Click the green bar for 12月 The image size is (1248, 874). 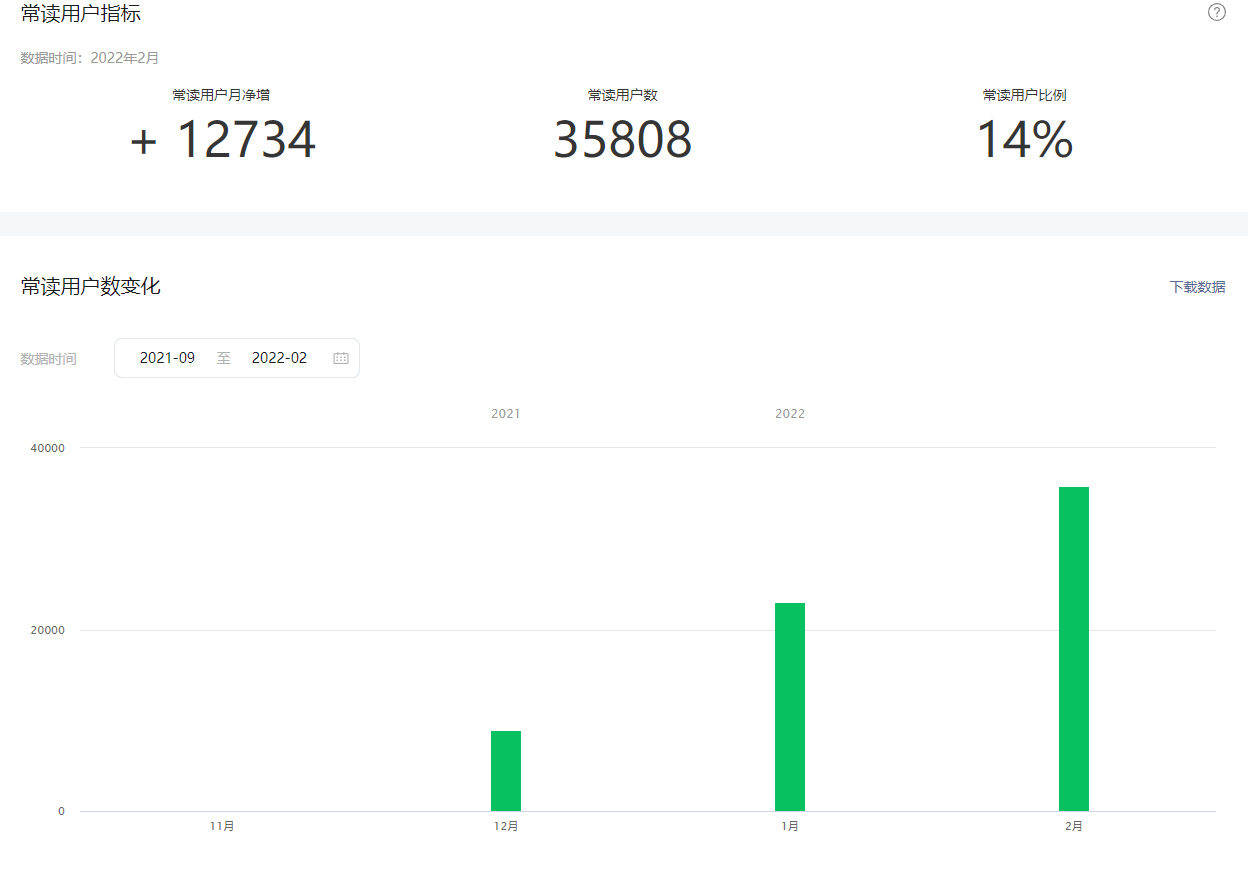pos(506,771)
